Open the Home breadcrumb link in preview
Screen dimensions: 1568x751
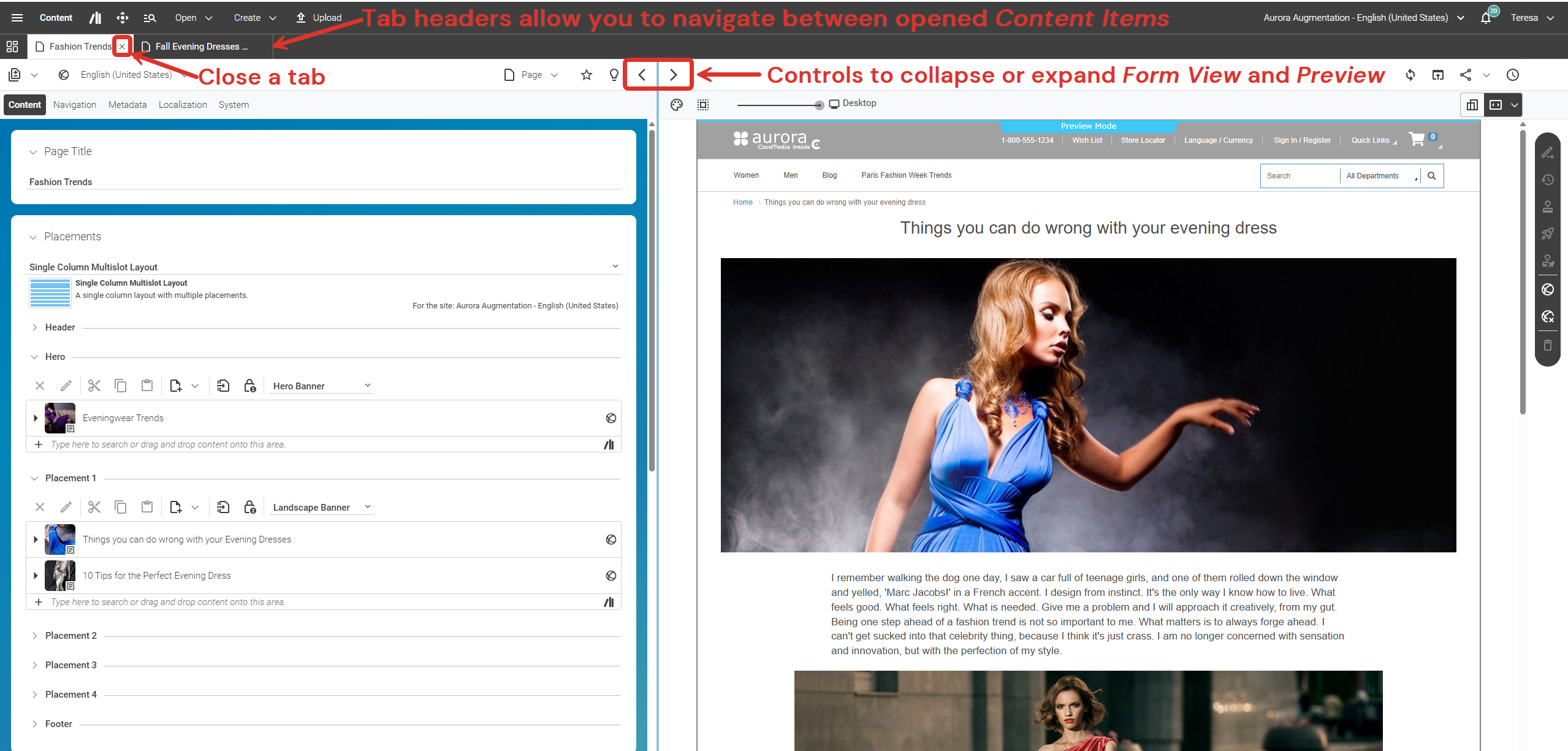coord(742,202)
